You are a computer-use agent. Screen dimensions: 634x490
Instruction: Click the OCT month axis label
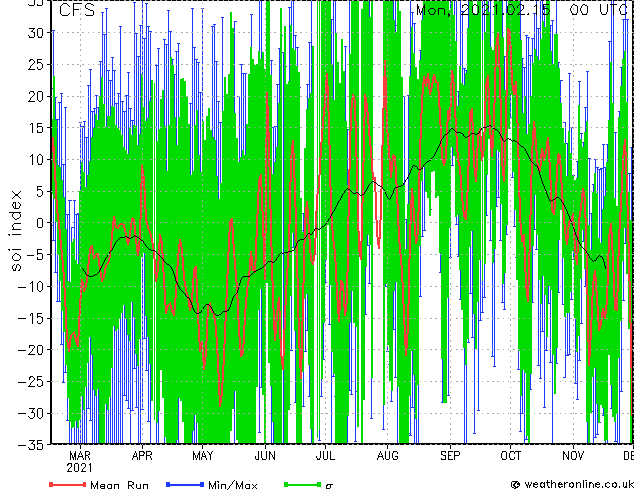tap(511, 456)
